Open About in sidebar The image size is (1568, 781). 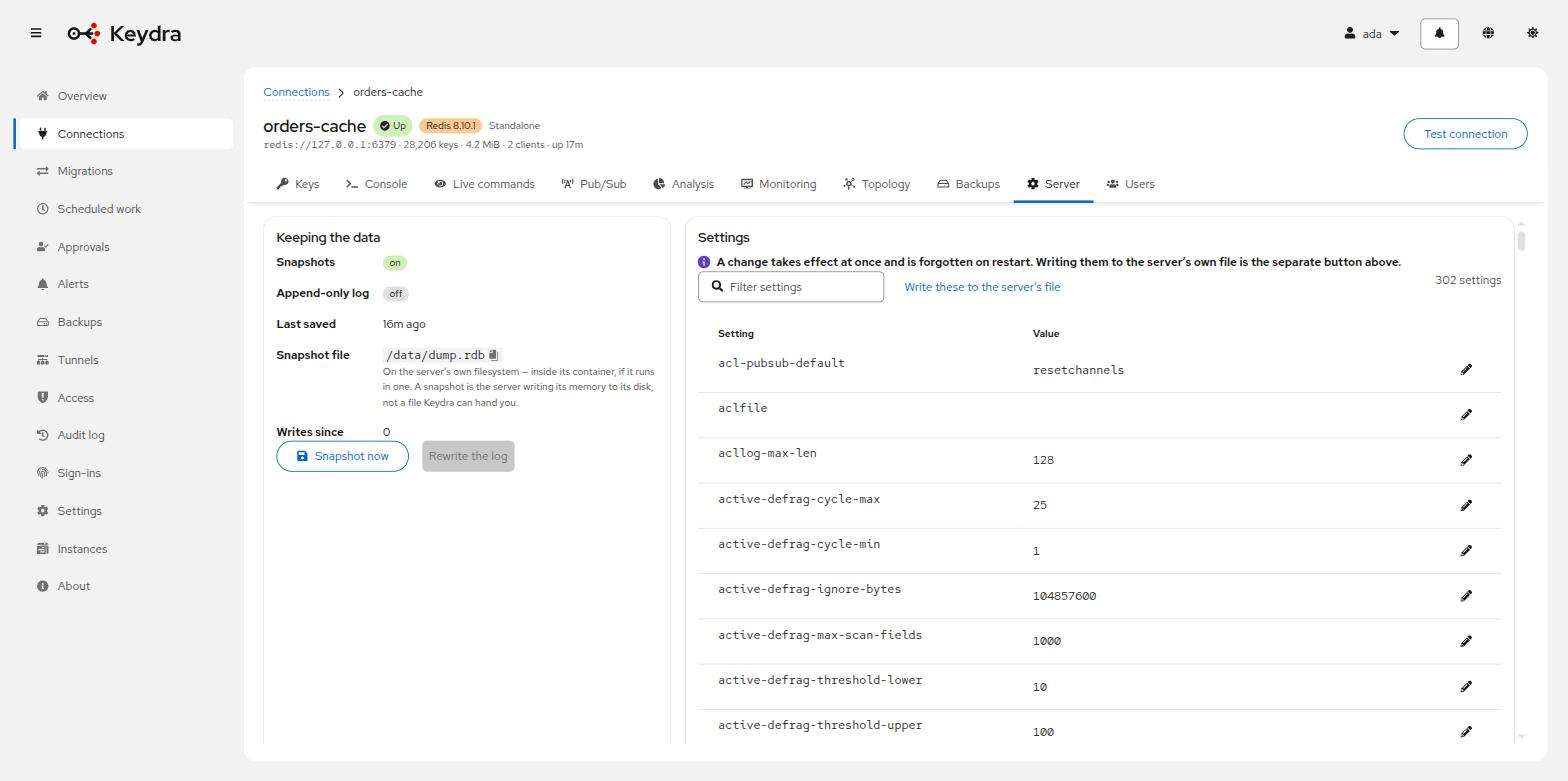[x=124, y=586]
